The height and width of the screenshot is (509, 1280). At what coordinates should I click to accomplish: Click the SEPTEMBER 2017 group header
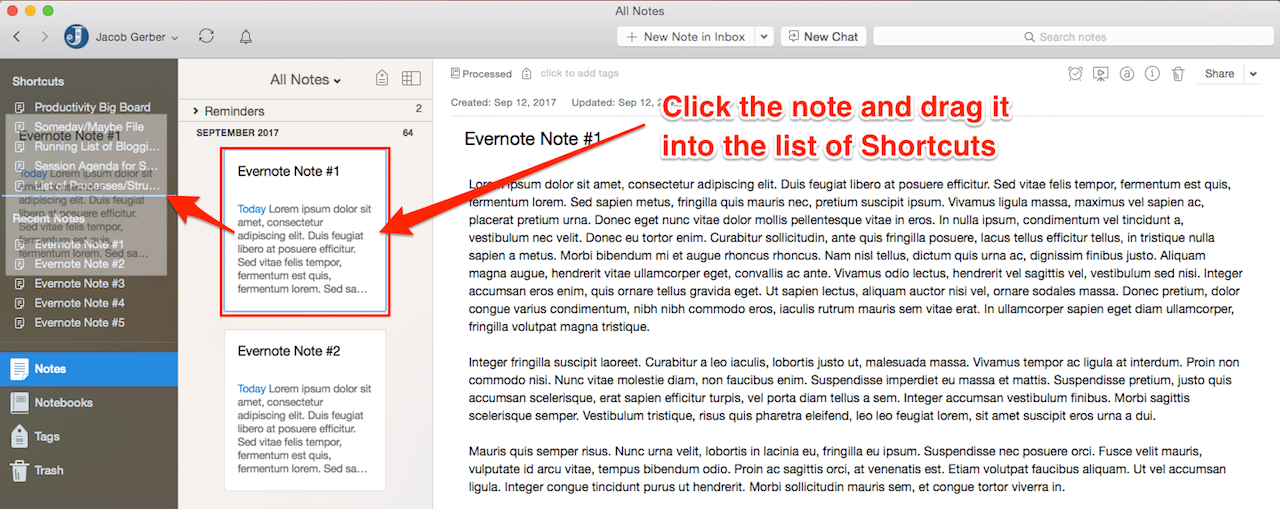pos(237,133)
